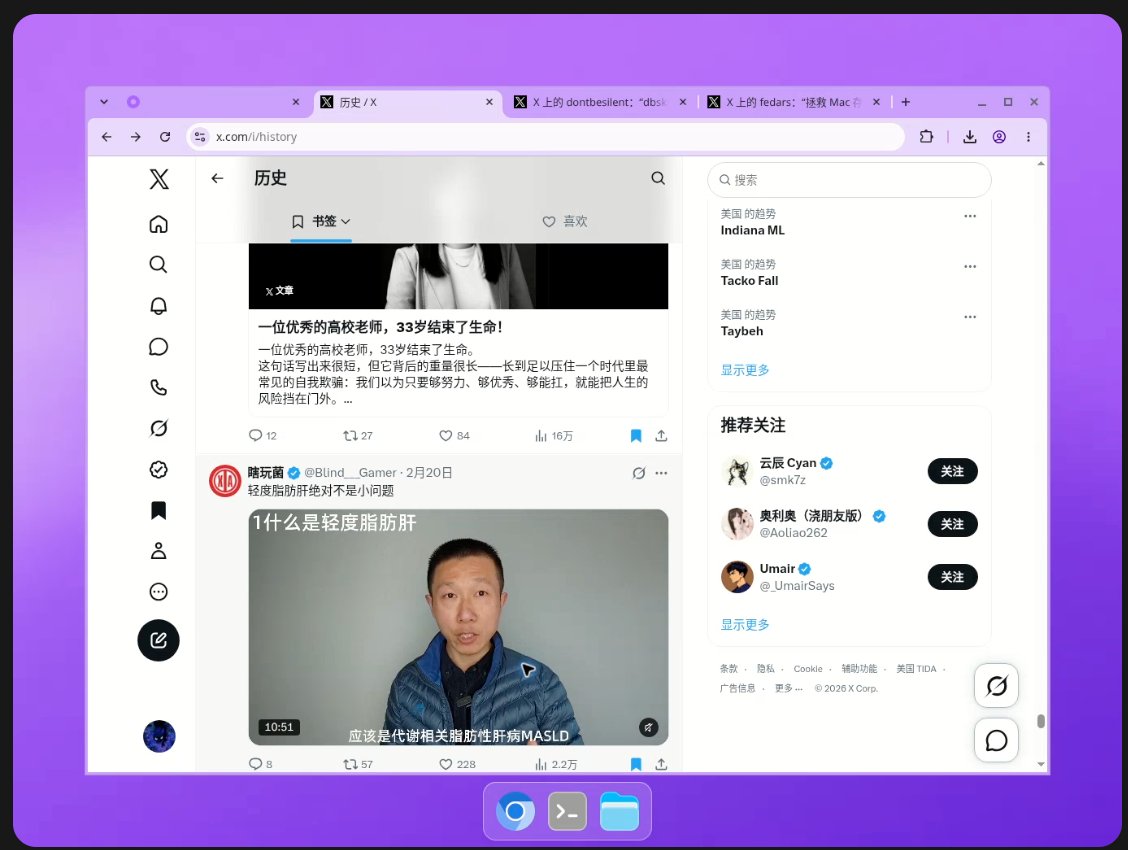Image resolution: width=1128 pixels, height=850 pixels.
Task: Open options for Indiana ML trend
Action: (970, 216)
